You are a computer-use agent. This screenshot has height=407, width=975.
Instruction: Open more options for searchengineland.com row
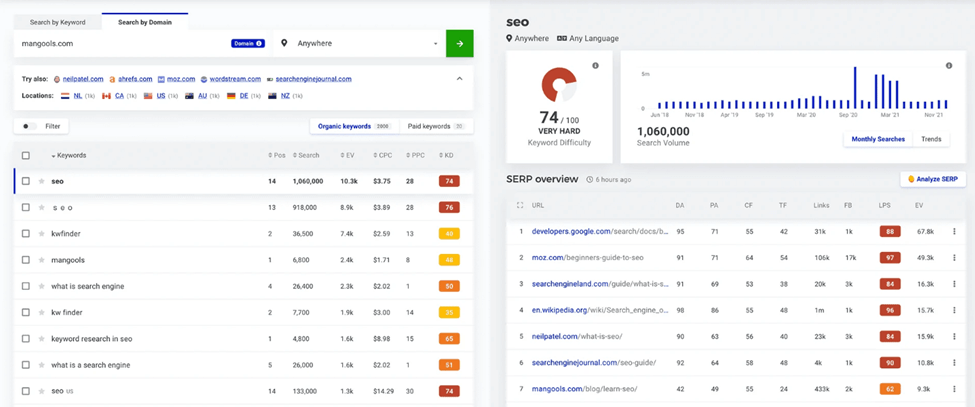pos(954,283)
